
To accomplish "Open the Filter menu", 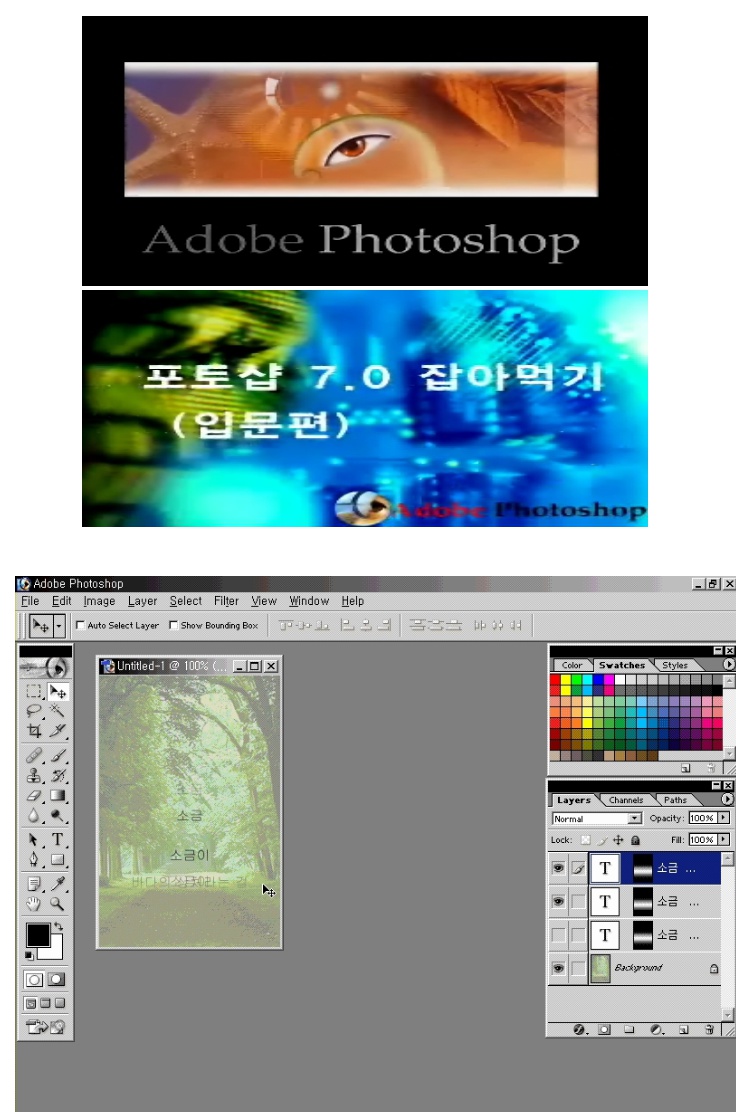I will (x=226, y=601).
